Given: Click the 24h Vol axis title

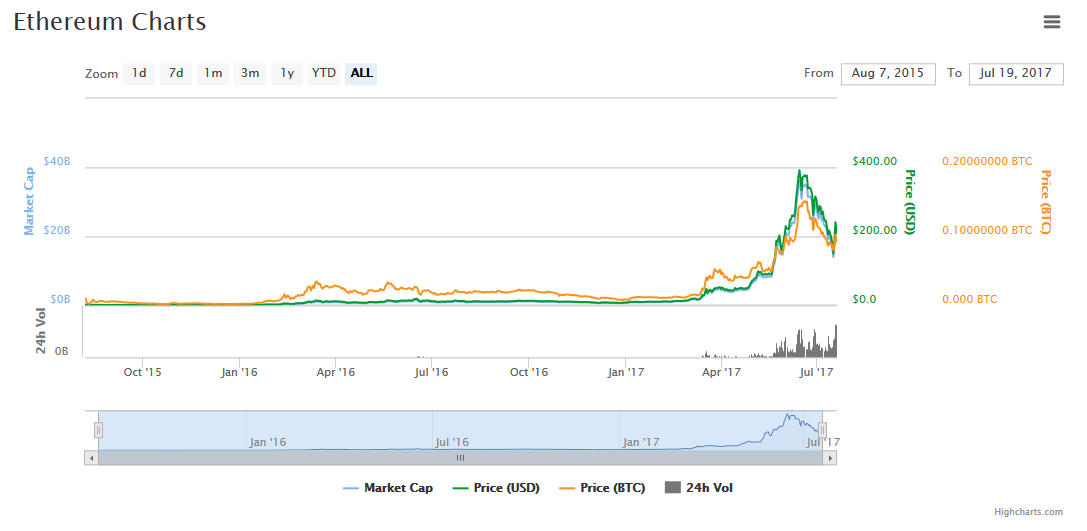Looking at the screenshot, I should [x=41, y=333].
